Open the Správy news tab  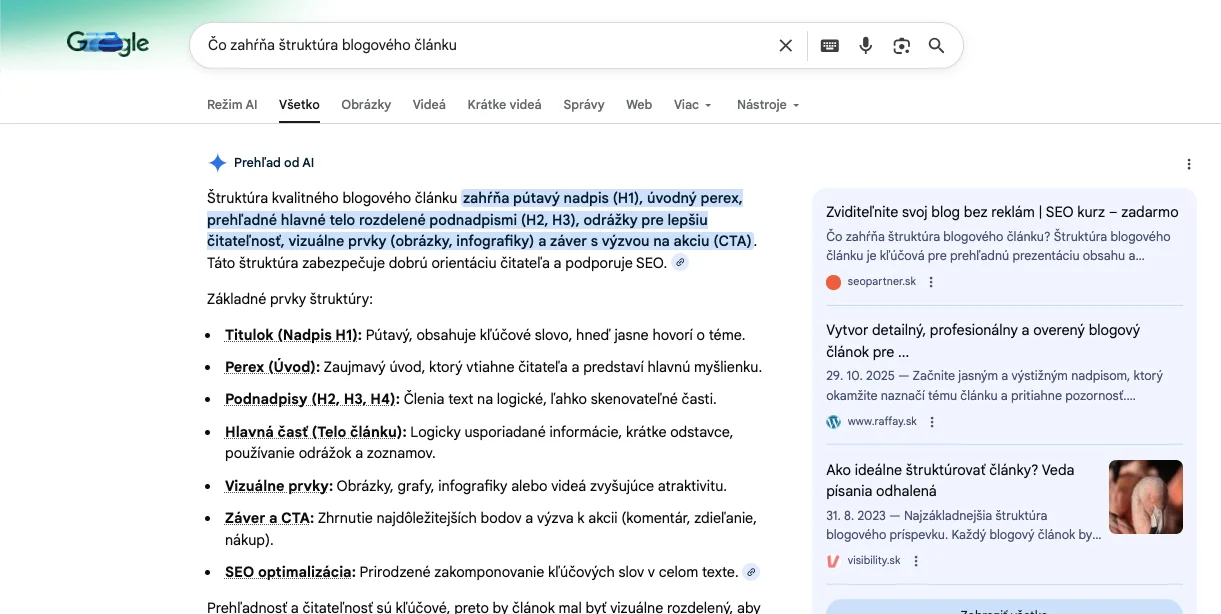pos(583,105)
